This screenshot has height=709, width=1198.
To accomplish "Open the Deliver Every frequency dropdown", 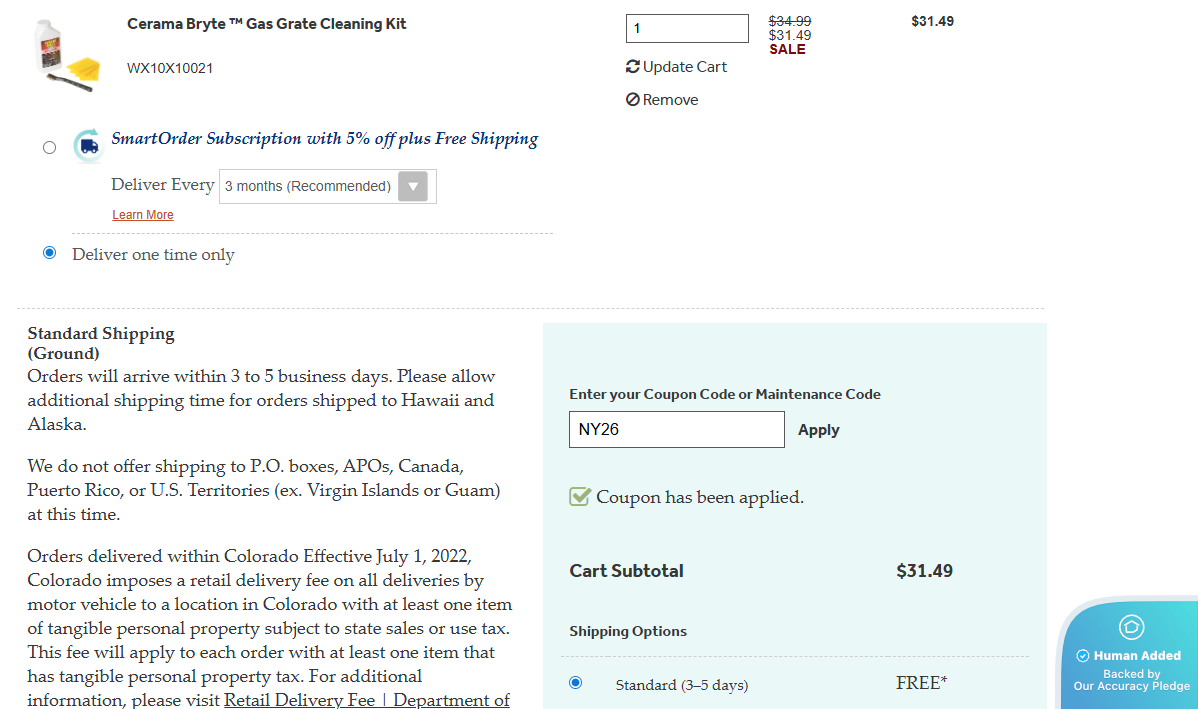I will click(308, 186).
